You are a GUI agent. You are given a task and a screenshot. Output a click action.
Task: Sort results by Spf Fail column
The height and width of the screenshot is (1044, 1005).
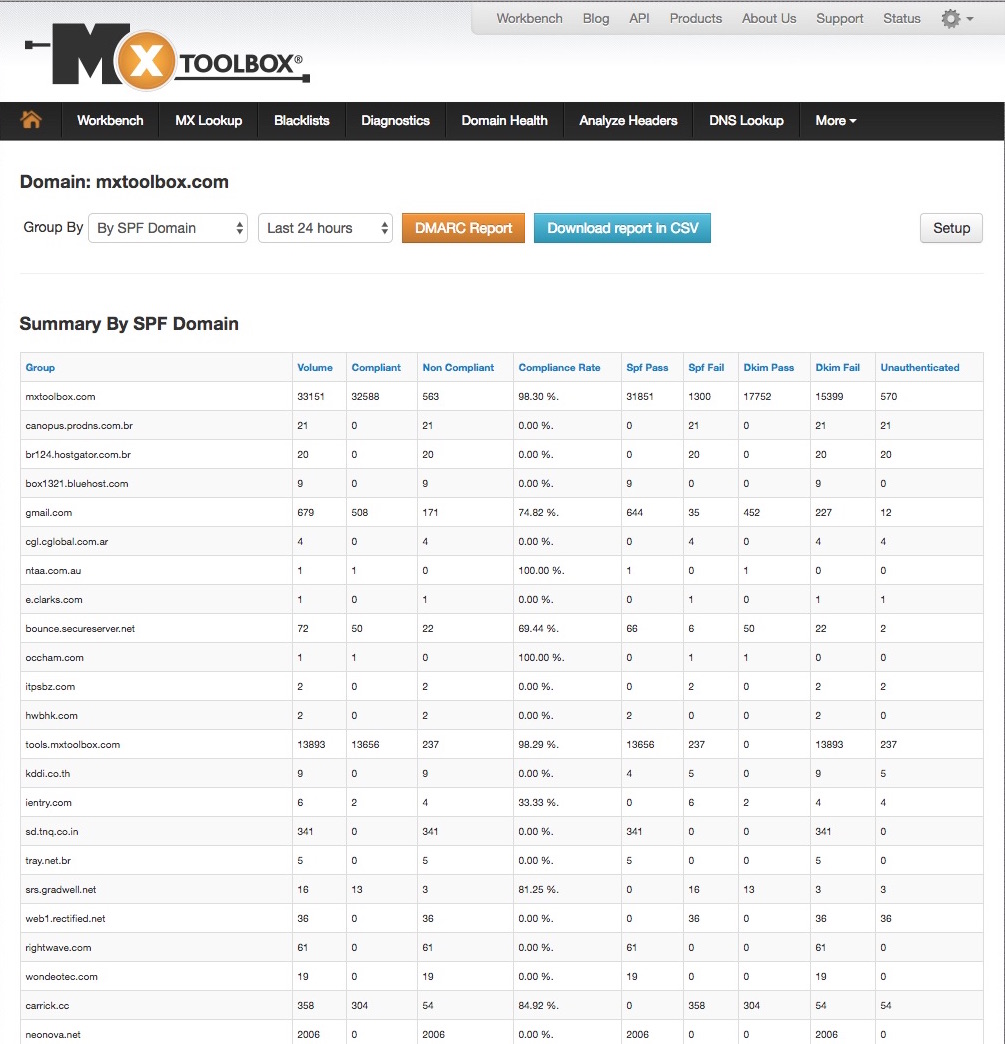coord(703,367)
